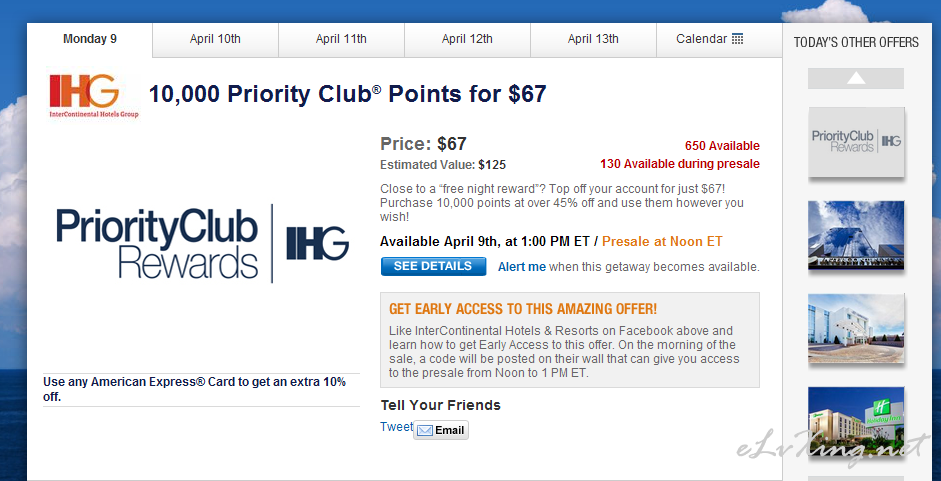Switch to the April 10th tab
The image size is (941, 481).
[x=215, y=40]
